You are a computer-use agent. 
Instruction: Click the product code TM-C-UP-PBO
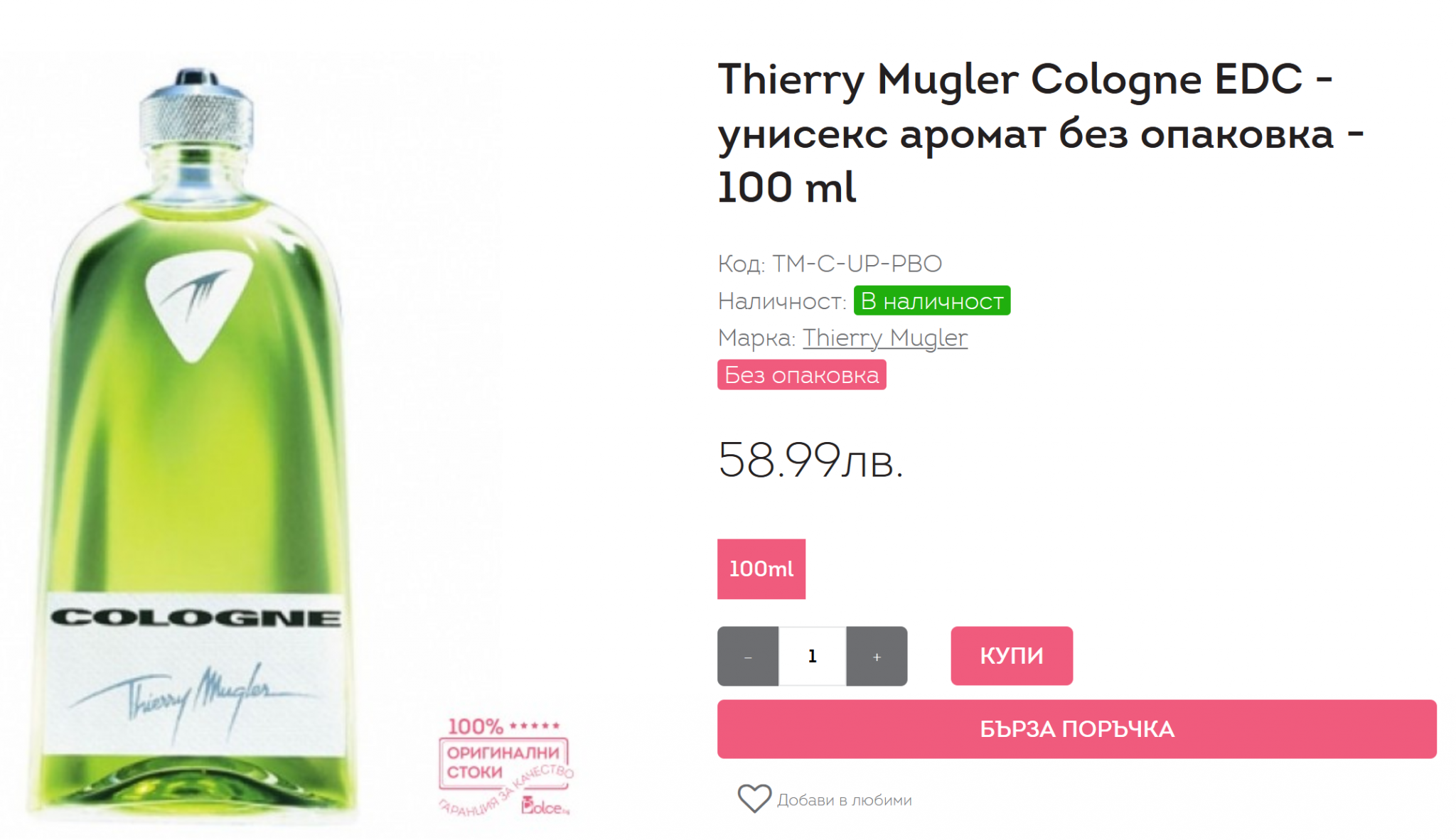857,264
